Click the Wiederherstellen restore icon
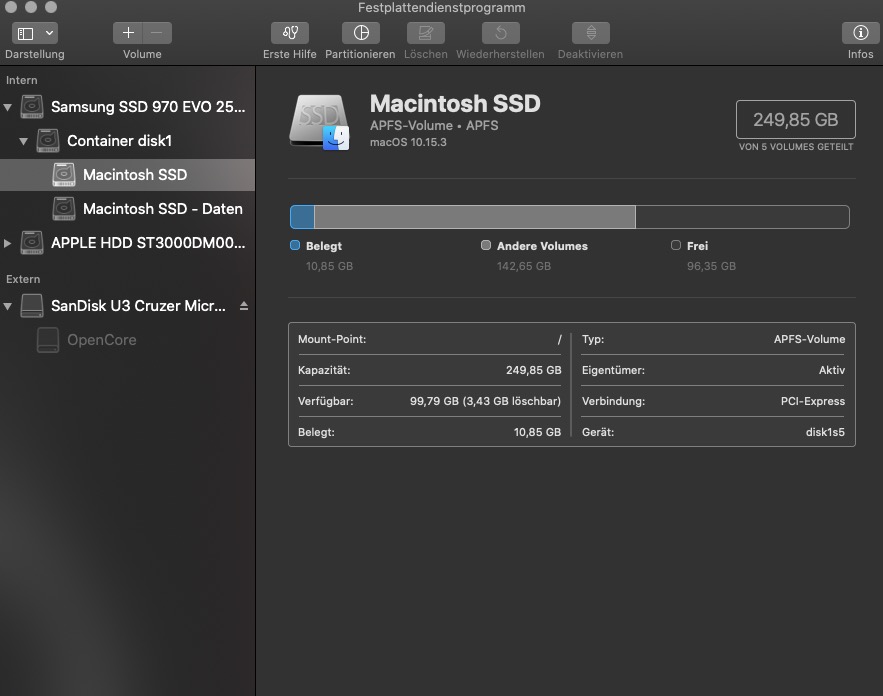Image resolution: width=883 pixels, height=696 pixels. pos(501,33)
